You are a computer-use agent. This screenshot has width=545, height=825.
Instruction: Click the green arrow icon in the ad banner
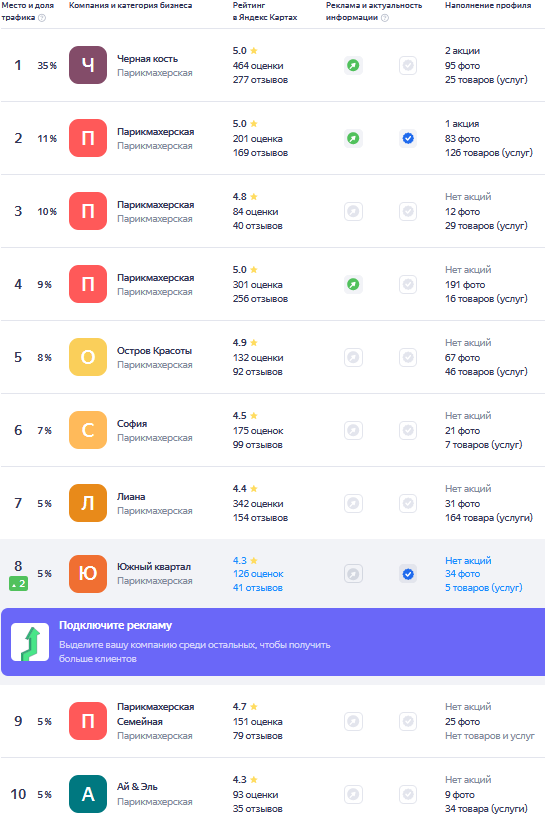pos(30,642)
